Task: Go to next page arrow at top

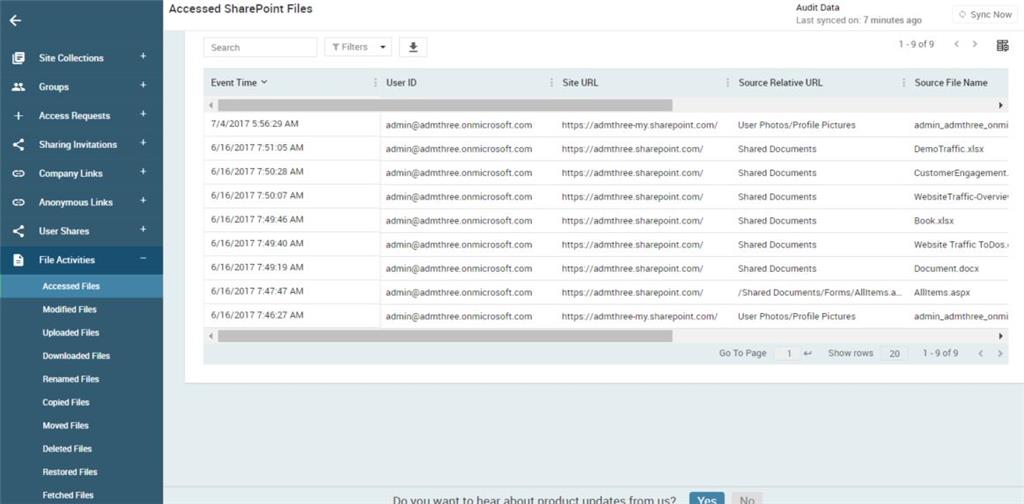Action: (x=975, y=44)
